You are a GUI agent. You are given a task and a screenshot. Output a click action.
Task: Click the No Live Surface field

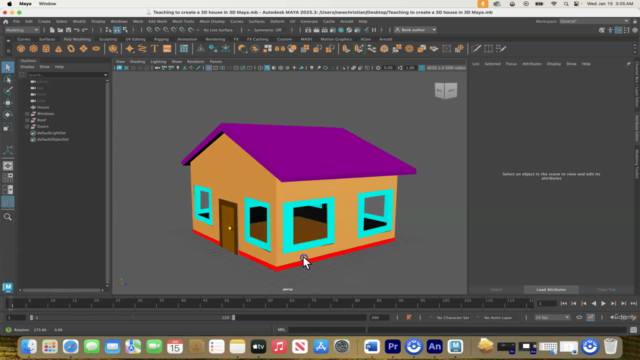(x=218, y=30)
